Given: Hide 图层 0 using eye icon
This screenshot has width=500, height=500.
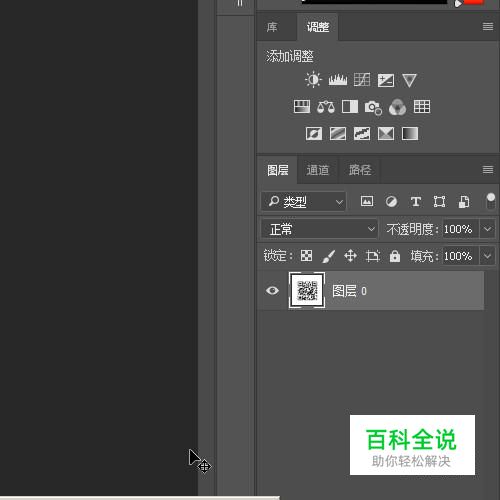Looking at the screenshot, I should click(x=272, y=291).
